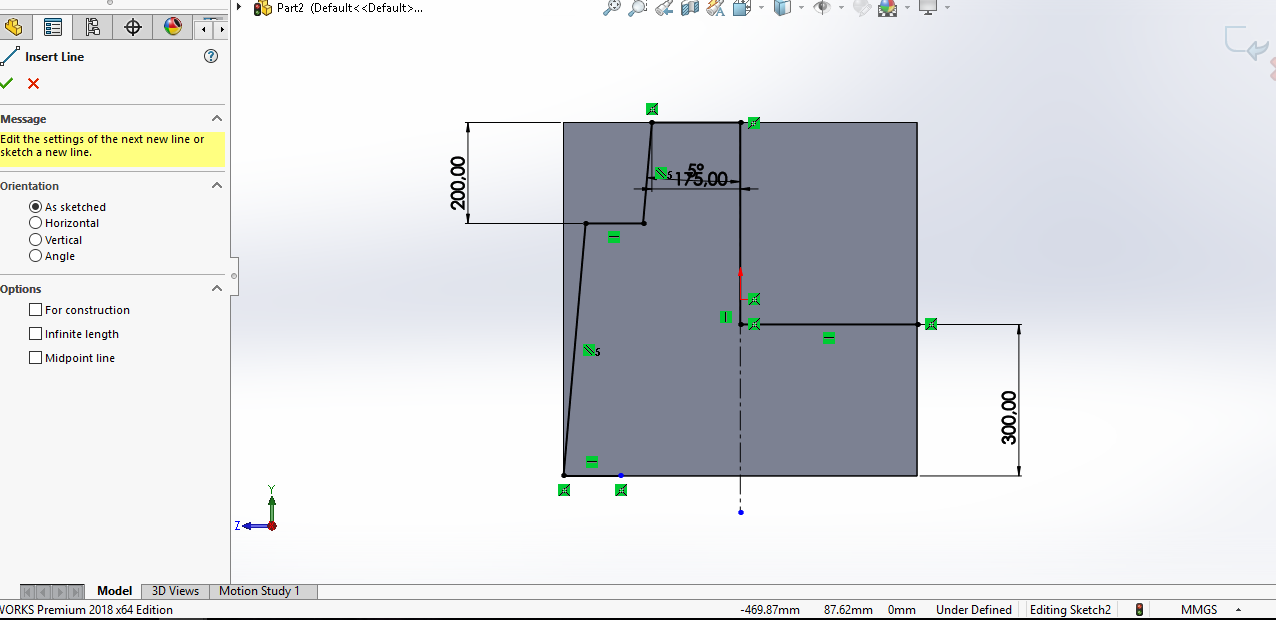Click the Part2 assembly icon in the flyout

tap(263, 8)
